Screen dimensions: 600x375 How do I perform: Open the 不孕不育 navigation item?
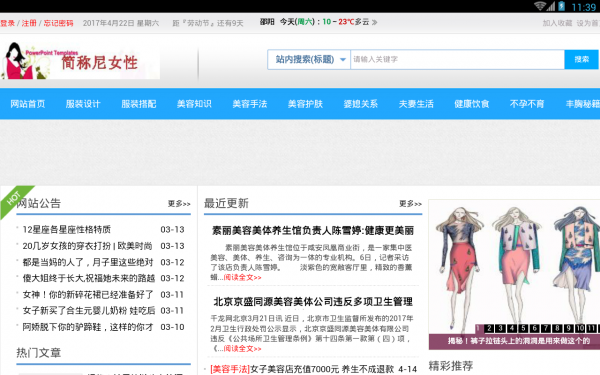tap(527, 104)
